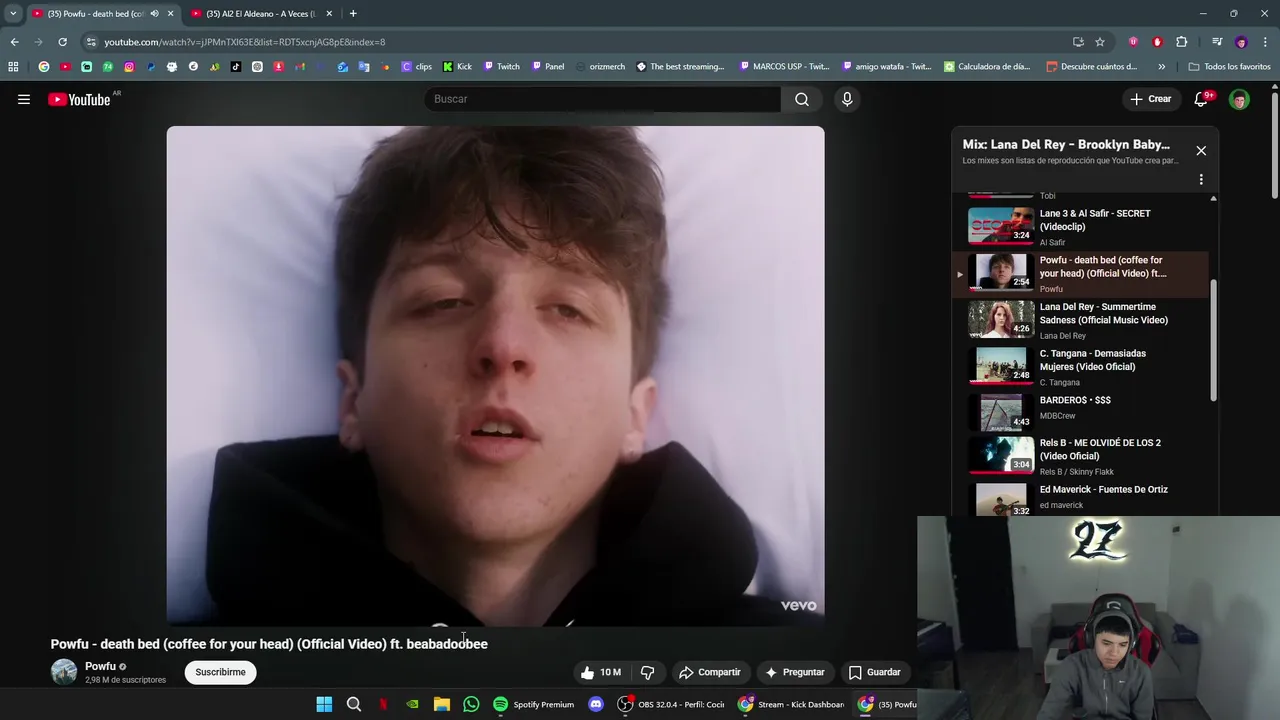The image size is (1280, 720).
Task: Open YouTube guide hamburger menu
Action: (24, 99)
